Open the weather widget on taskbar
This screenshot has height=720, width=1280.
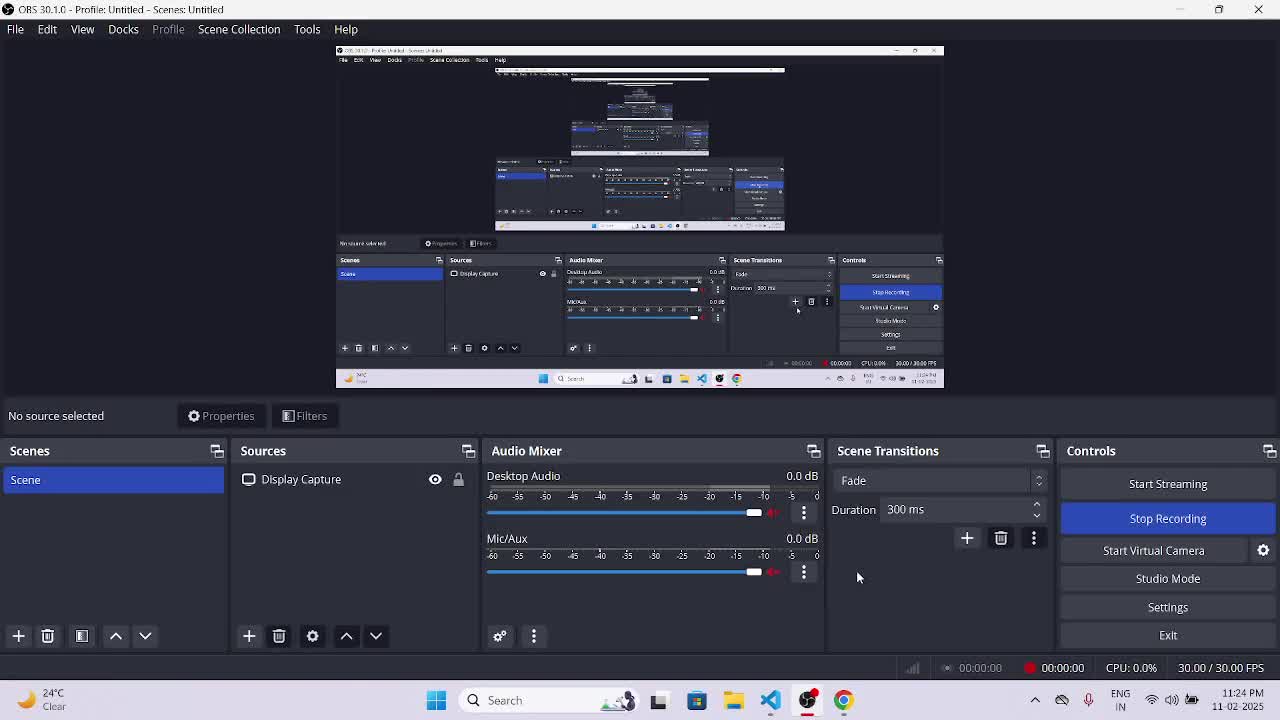click(42, 700)
